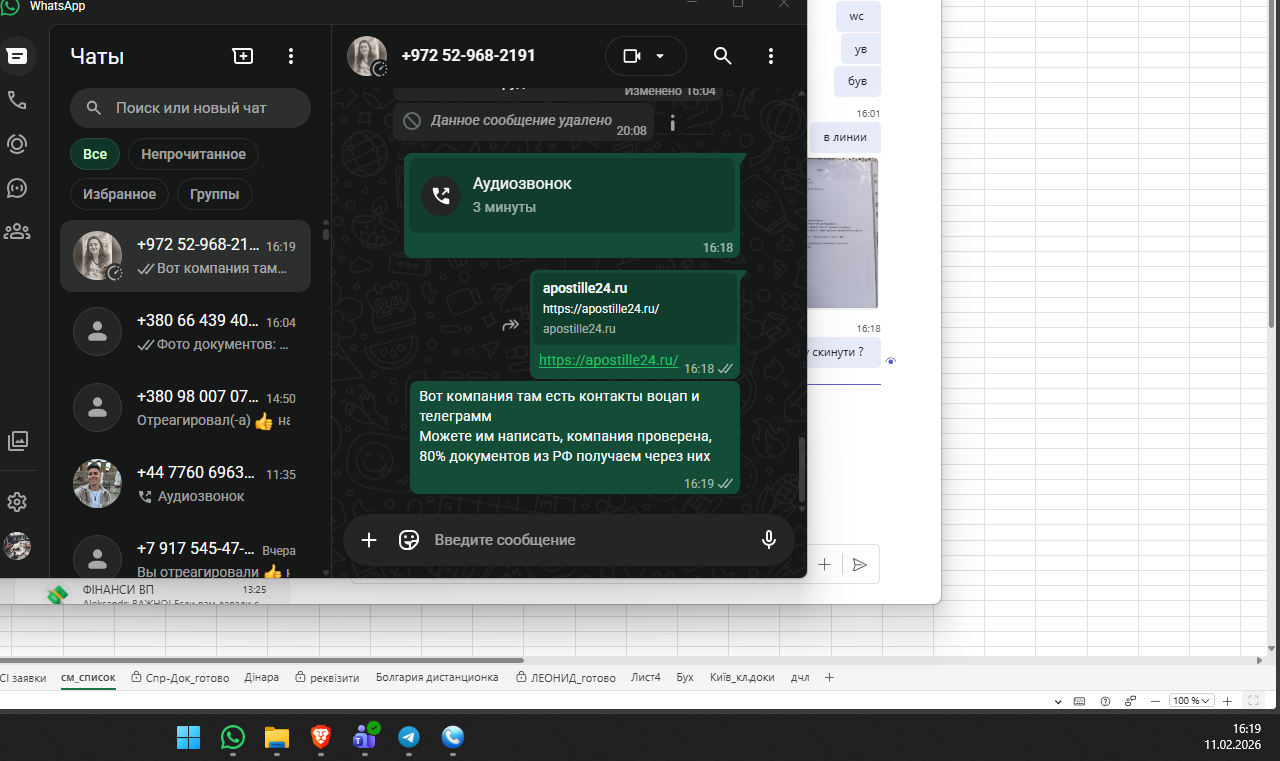Open the emoji and sticker picker
The height and width of the screenshot is (761, 1280).
(x=409, y=540)
